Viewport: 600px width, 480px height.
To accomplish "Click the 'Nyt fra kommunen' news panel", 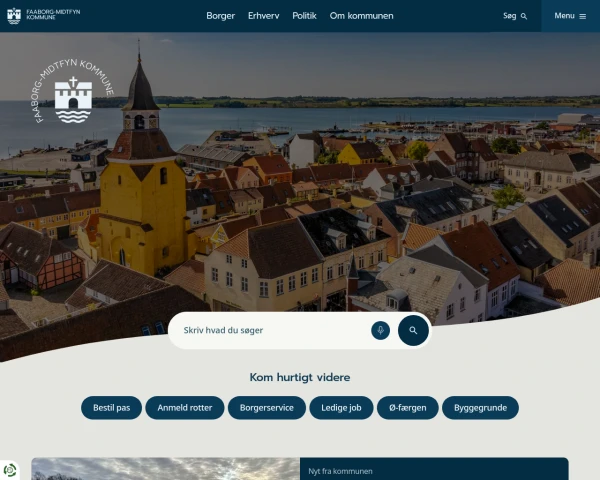I will pos(434,469).
